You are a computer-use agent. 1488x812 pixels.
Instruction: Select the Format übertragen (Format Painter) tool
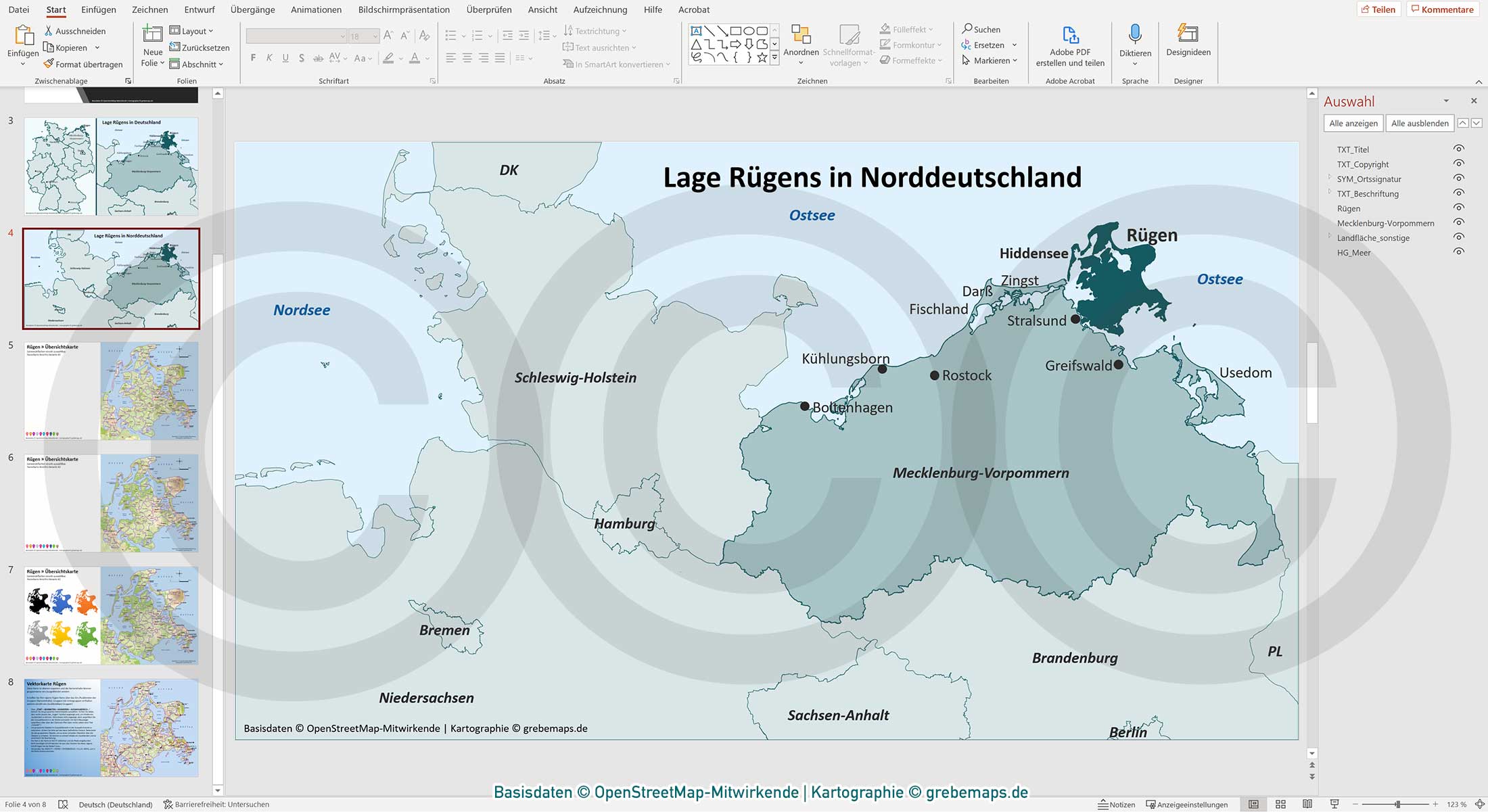click(x=83, y=64)
